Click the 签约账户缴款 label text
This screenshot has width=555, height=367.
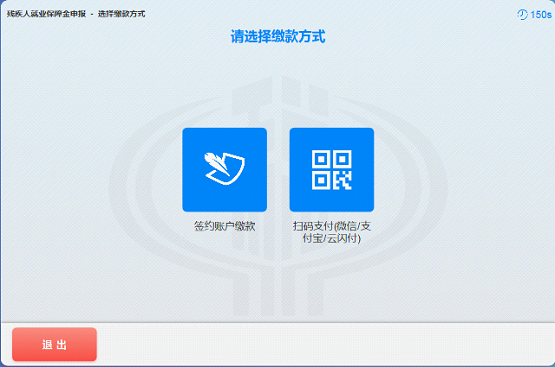point(224,226)
